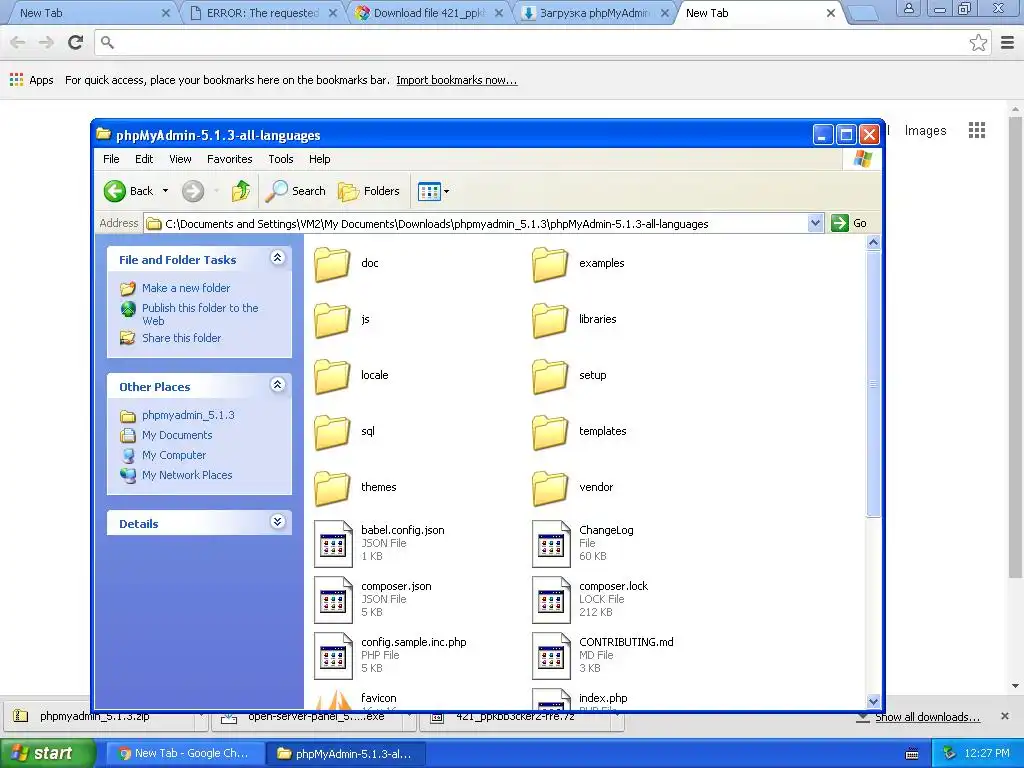Open the Windows Start button
The height and width of the screenshot is (768, 1024).
pos(47,753)
